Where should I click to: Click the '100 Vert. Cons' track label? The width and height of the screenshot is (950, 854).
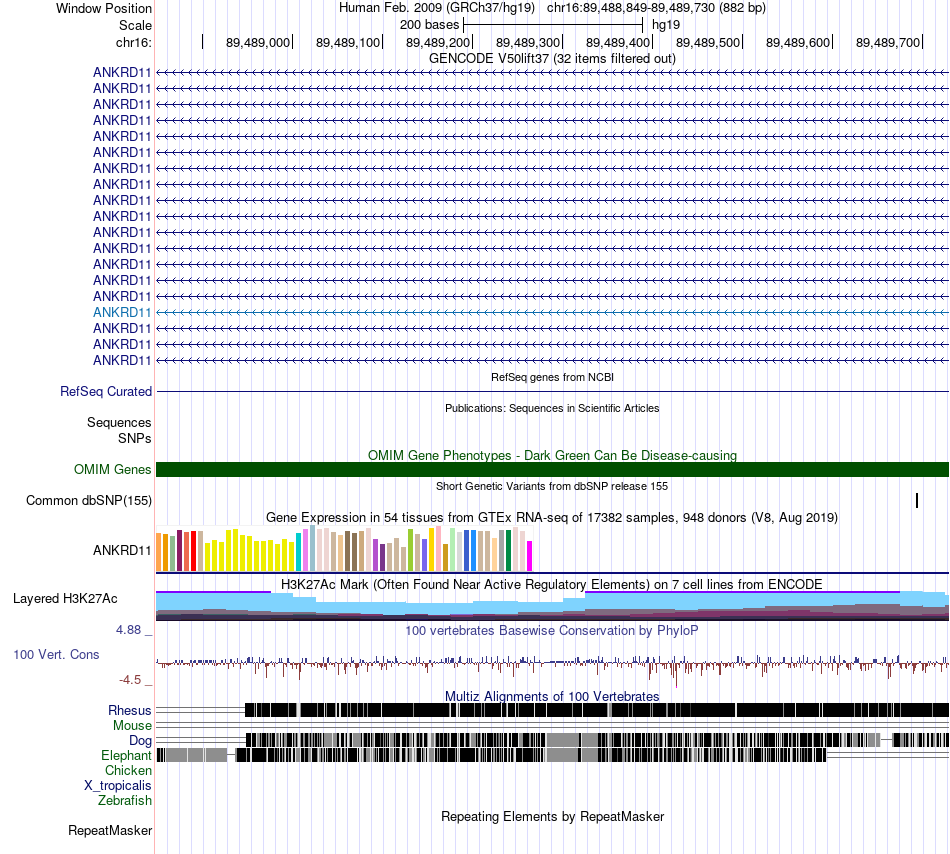56,655
